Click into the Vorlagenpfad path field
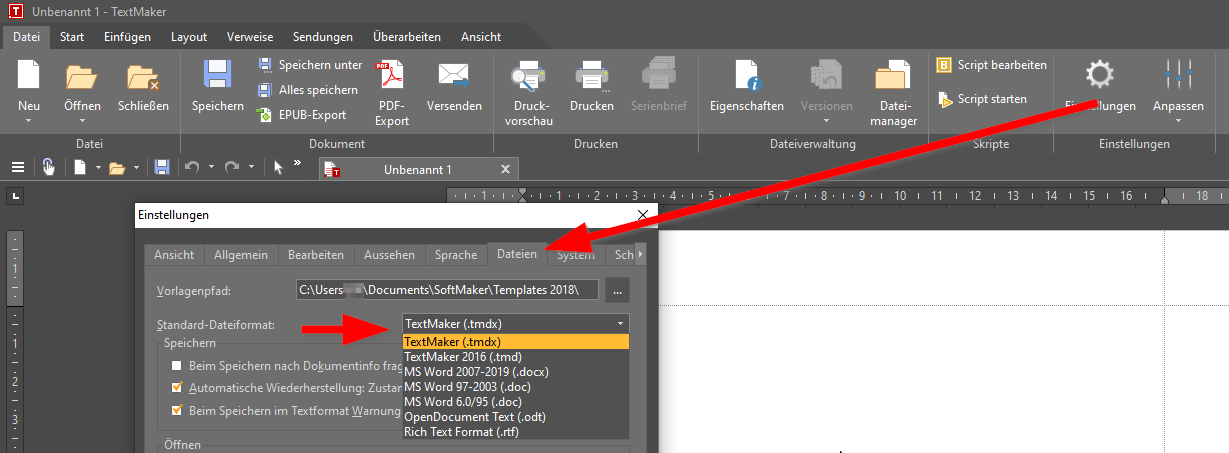The height and width of the screenshot is (453, 1229). [448, 290]
